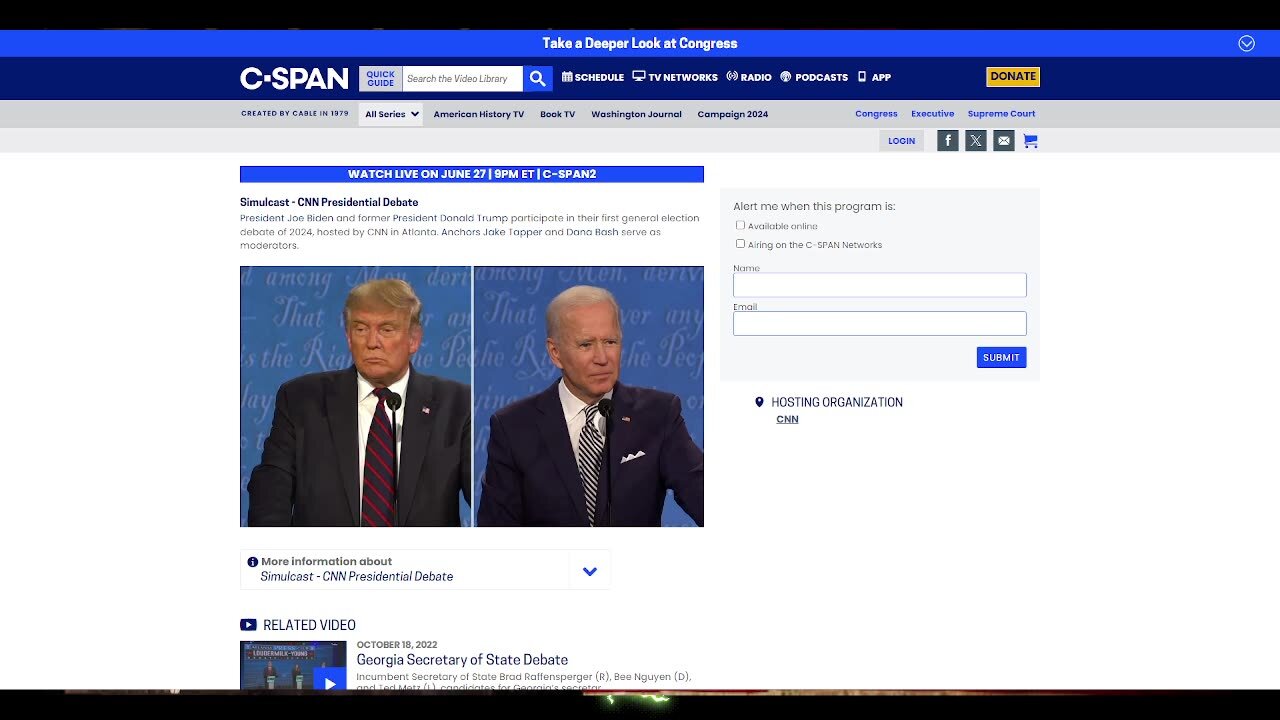The width and height of the screenshot is (1280, 720).
Task: Open the Executive link
Action: (x=933, y=114)
